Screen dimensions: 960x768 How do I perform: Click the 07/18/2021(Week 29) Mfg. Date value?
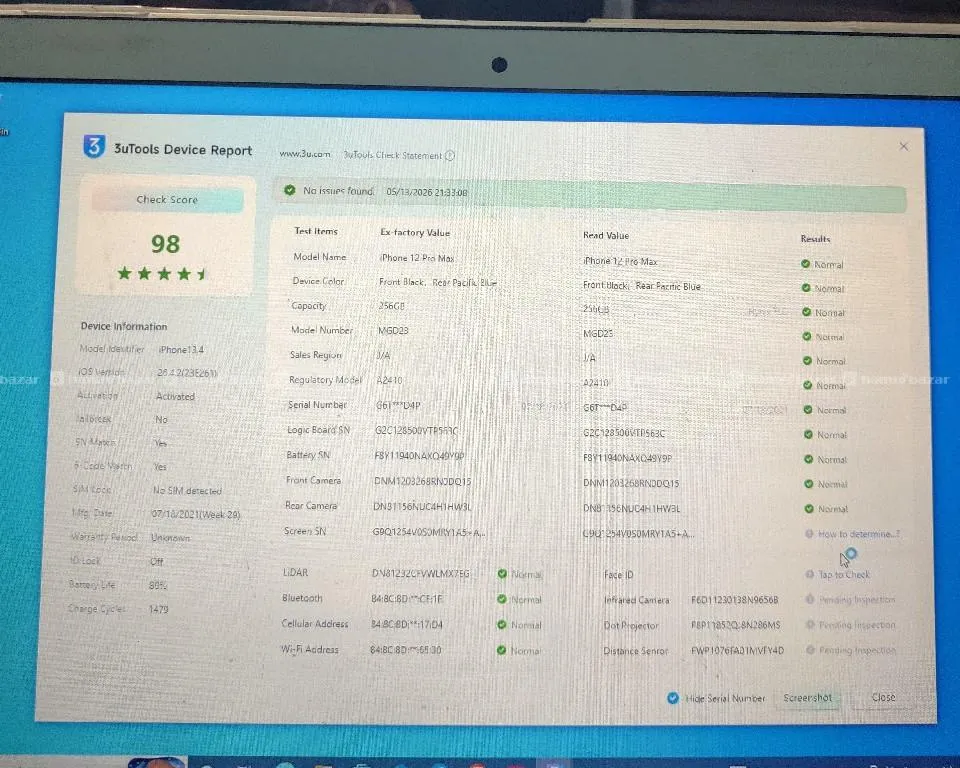(196, 514)
